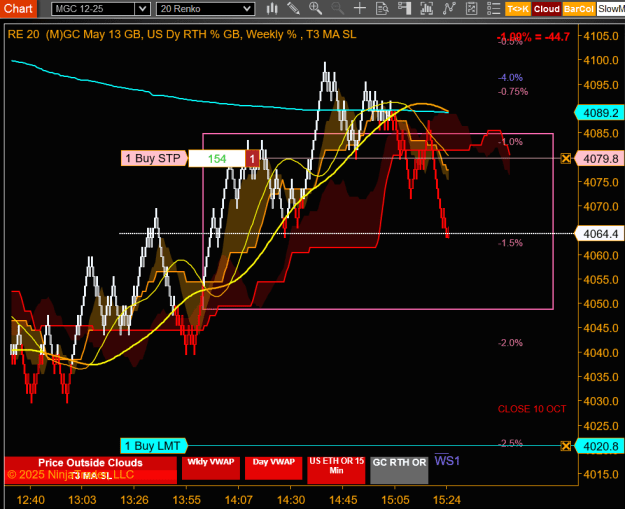Viewport: 625px width, 509px height.
Task: Click the CLOSE 10 OCT label
Action: 532,409
